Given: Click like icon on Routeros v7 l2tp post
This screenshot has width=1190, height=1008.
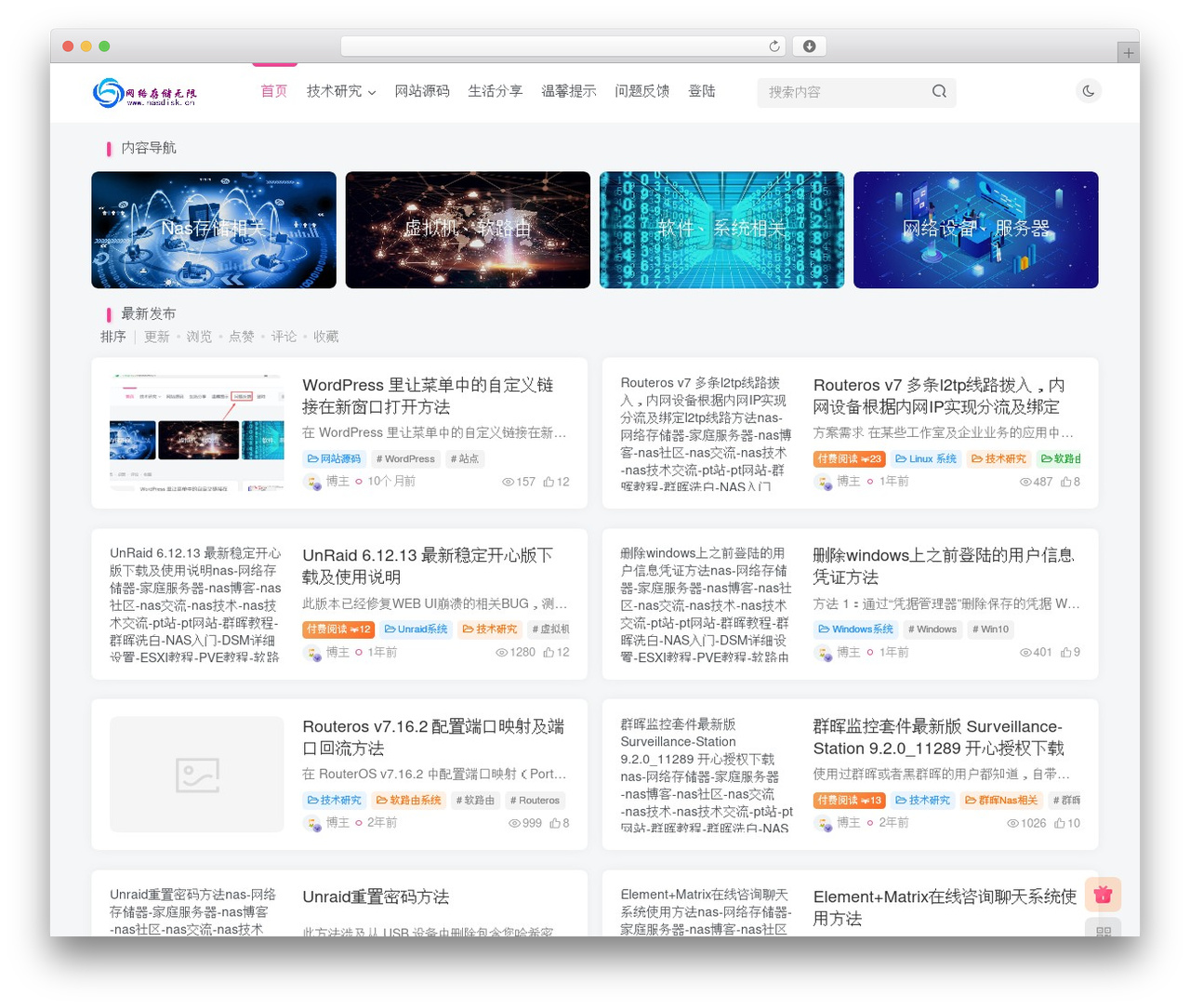Looking at the screenshot, I should tap(1065, 482).
